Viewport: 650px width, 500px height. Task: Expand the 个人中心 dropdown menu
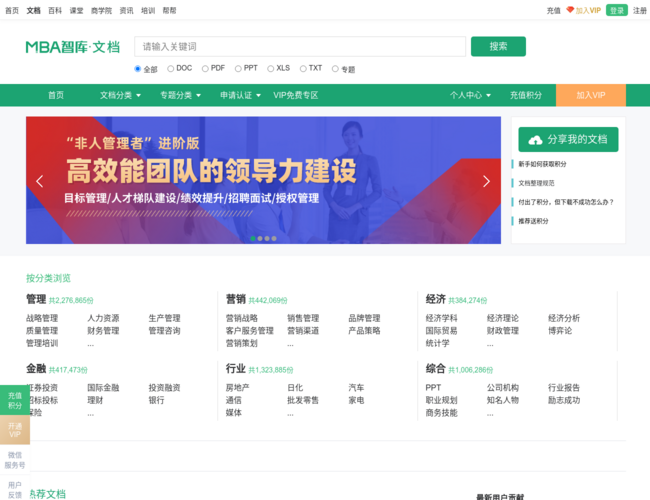point(471,95)
